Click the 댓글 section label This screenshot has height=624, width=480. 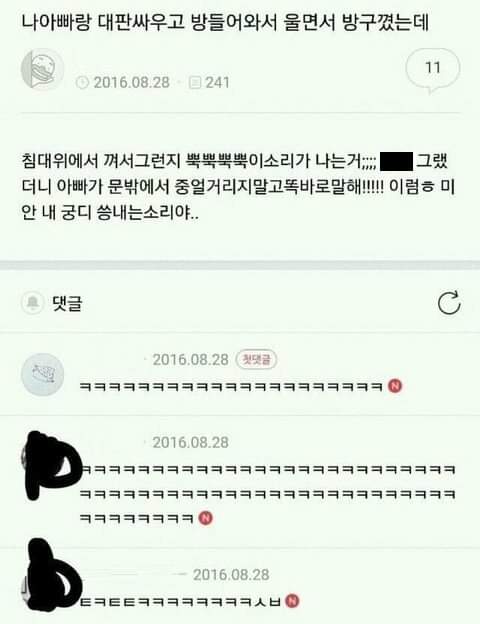click(x=67, y=304)
